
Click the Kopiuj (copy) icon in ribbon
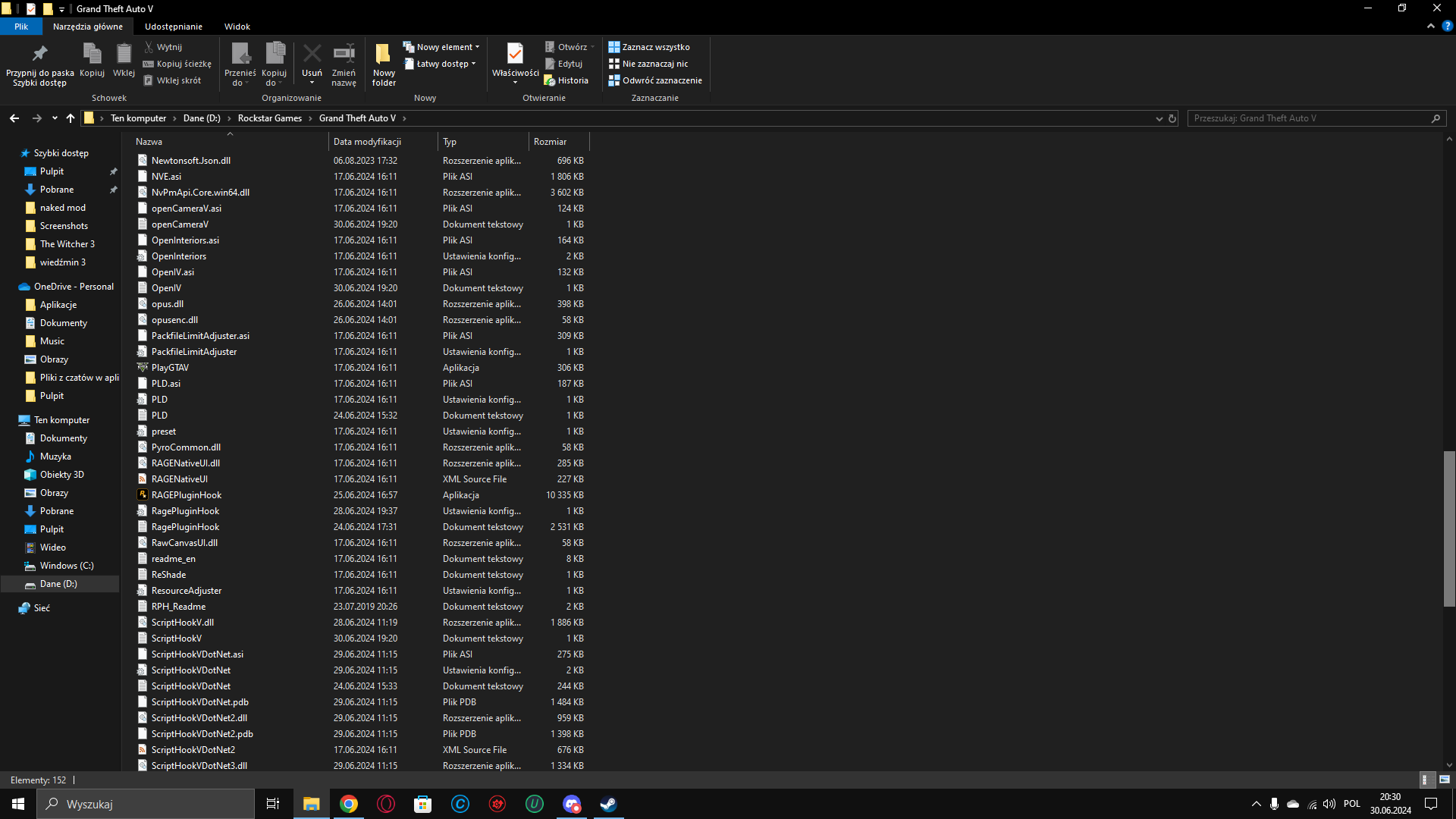92,55
